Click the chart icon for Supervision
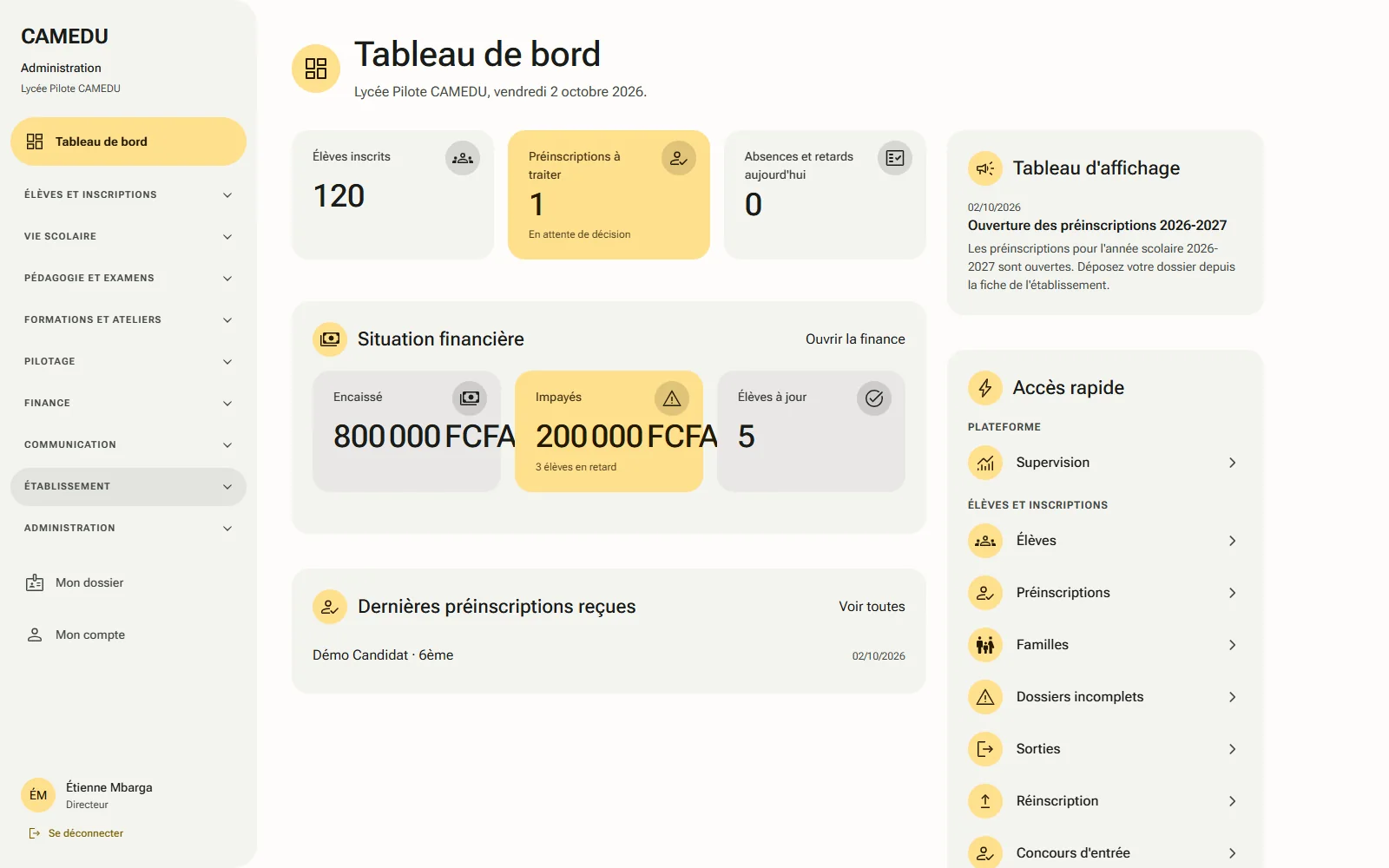Screen dimensions: 1389x868 (x=985, y=463)
